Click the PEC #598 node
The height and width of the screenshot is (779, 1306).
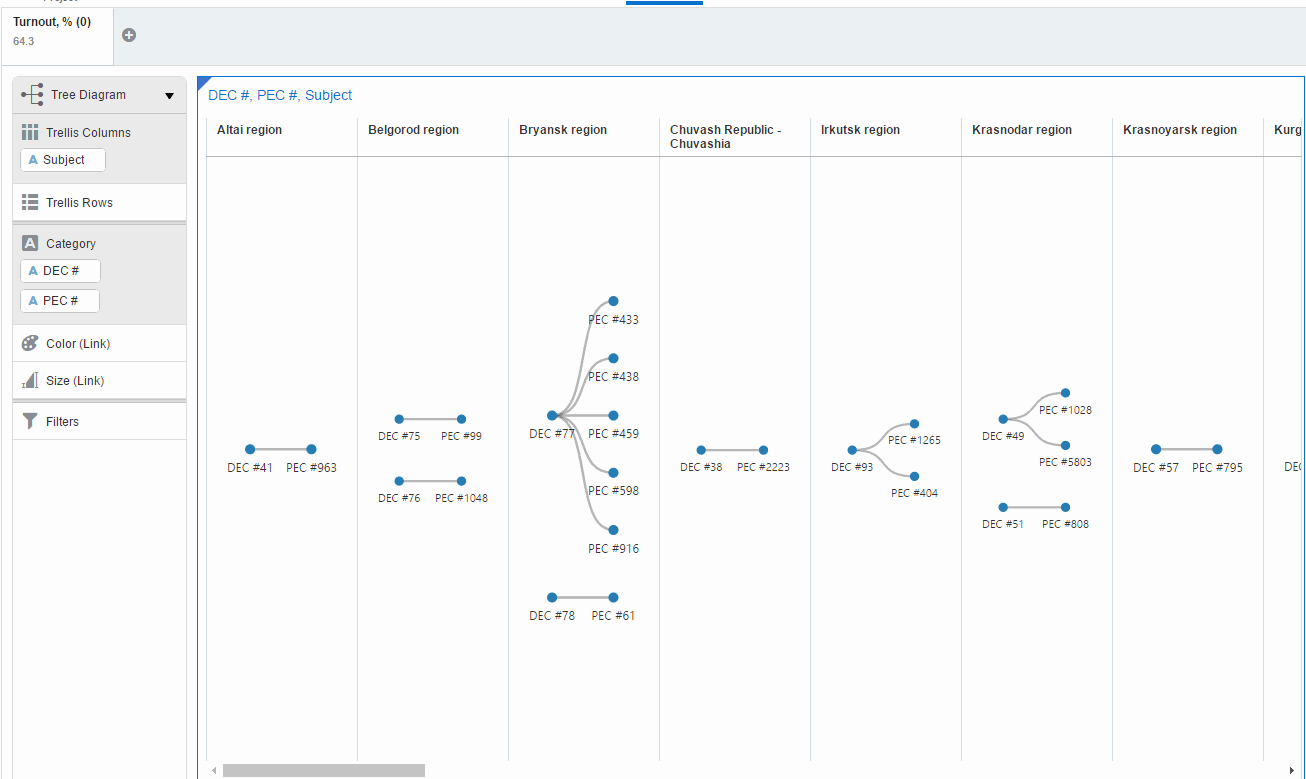coord(613,472)
